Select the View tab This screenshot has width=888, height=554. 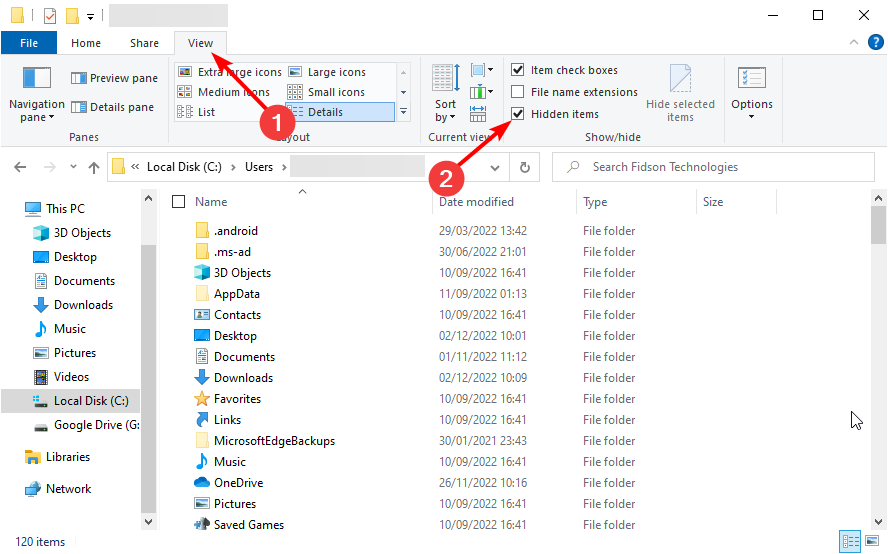point(200,43)
